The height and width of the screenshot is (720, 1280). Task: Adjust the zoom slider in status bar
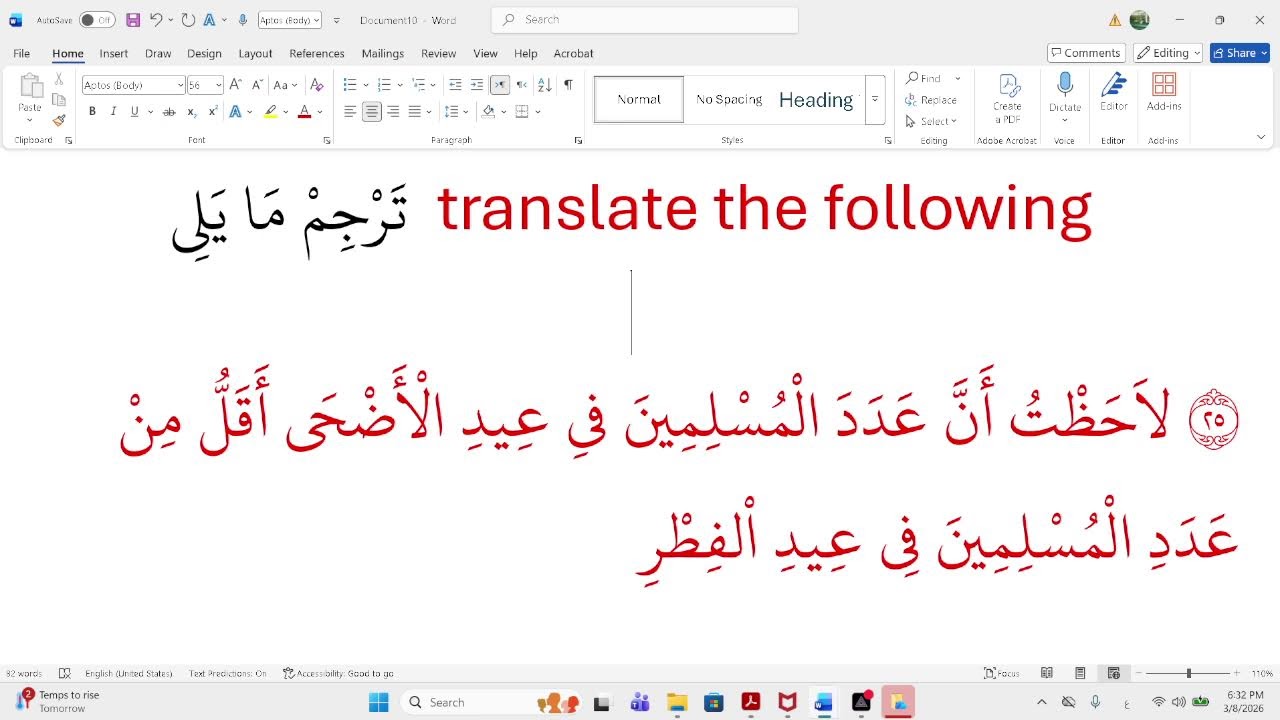[x=1189, y=673]
